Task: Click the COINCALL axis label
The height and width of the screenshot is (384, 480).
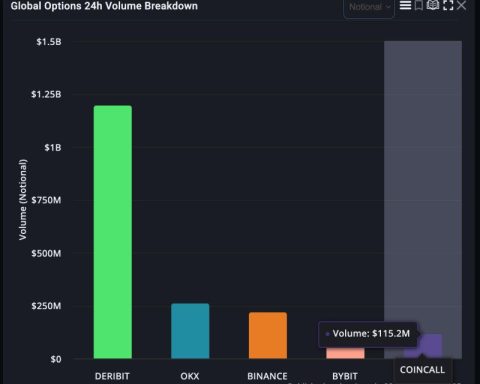Action: [422, 370]
